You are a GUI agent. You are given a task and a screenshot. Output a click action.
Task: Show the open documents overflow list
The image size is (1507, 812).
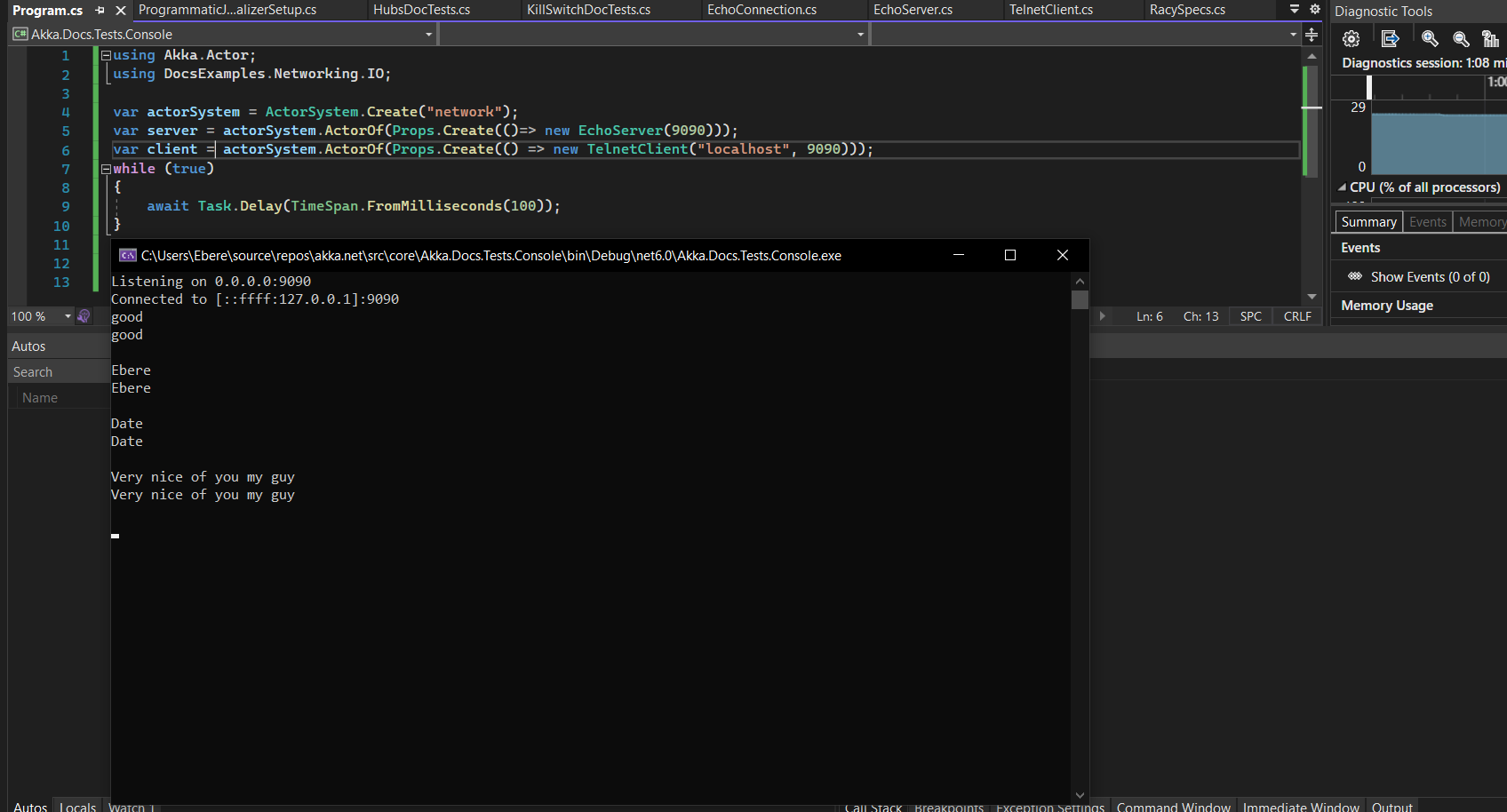click(x=1295, y=10)
